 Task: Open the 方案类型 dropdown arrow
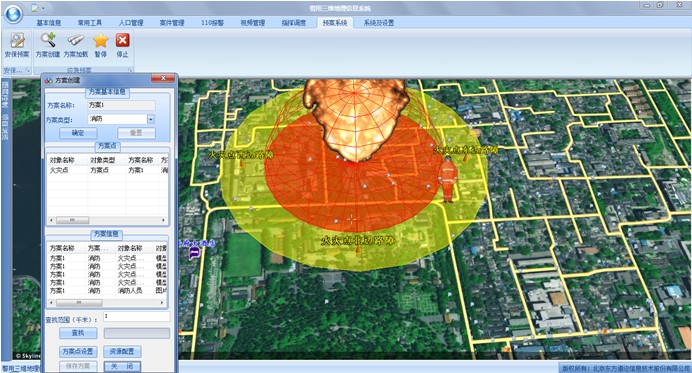click(x=151, y=119)
